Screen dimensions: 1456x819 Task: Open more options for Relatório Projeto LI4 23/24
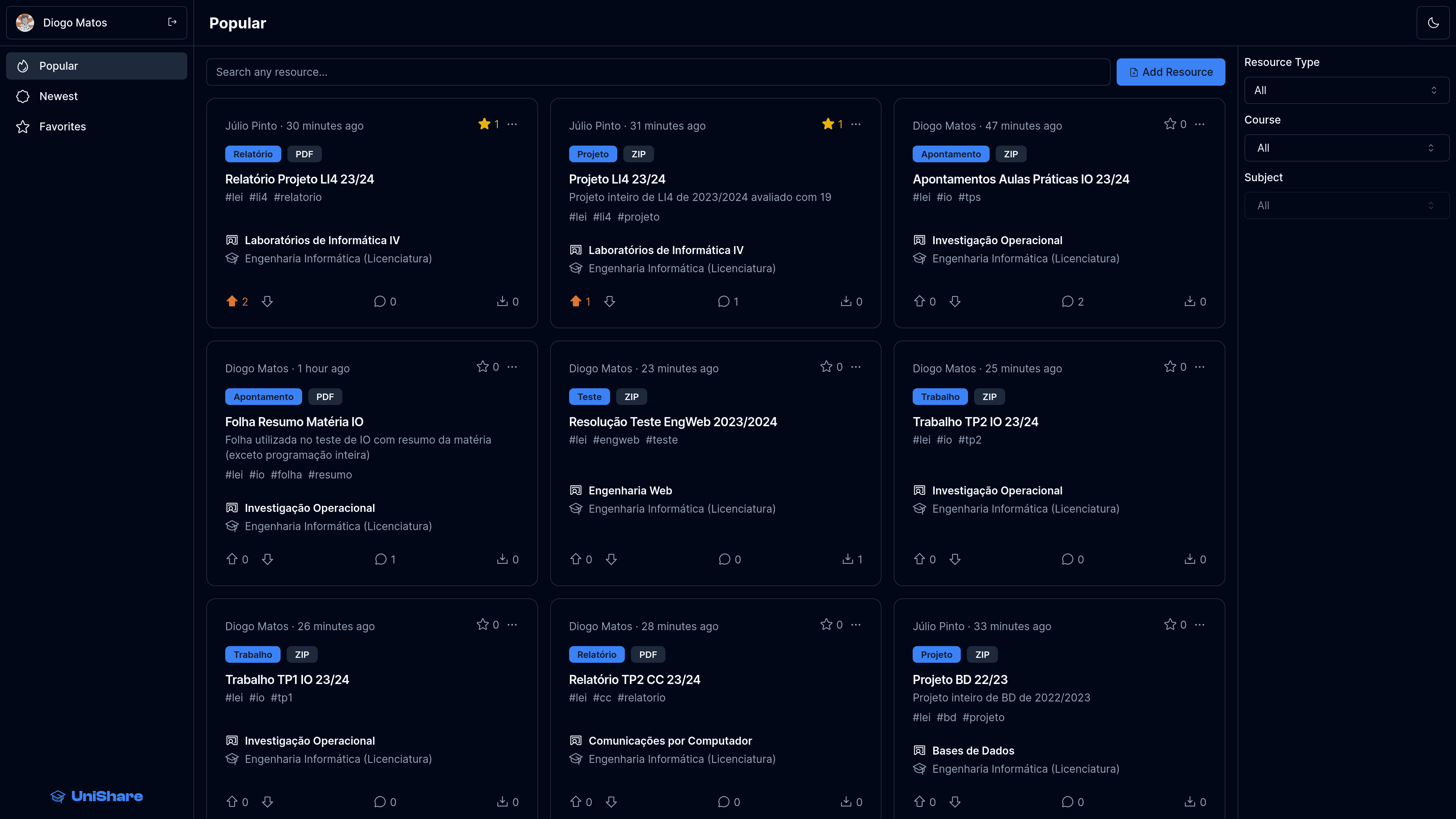(x=512, y=124)
